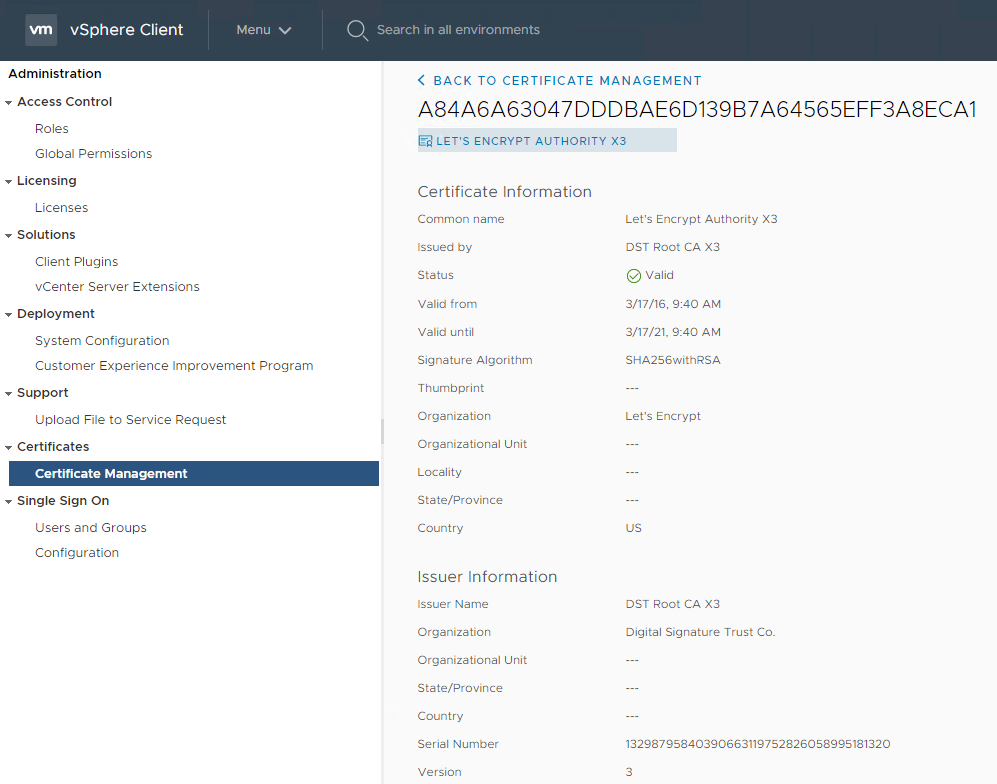Click the certificate icon beside Let's Encrypt Authority X3
This screenshot has height=784, width=997.
[x=425, y=141]
